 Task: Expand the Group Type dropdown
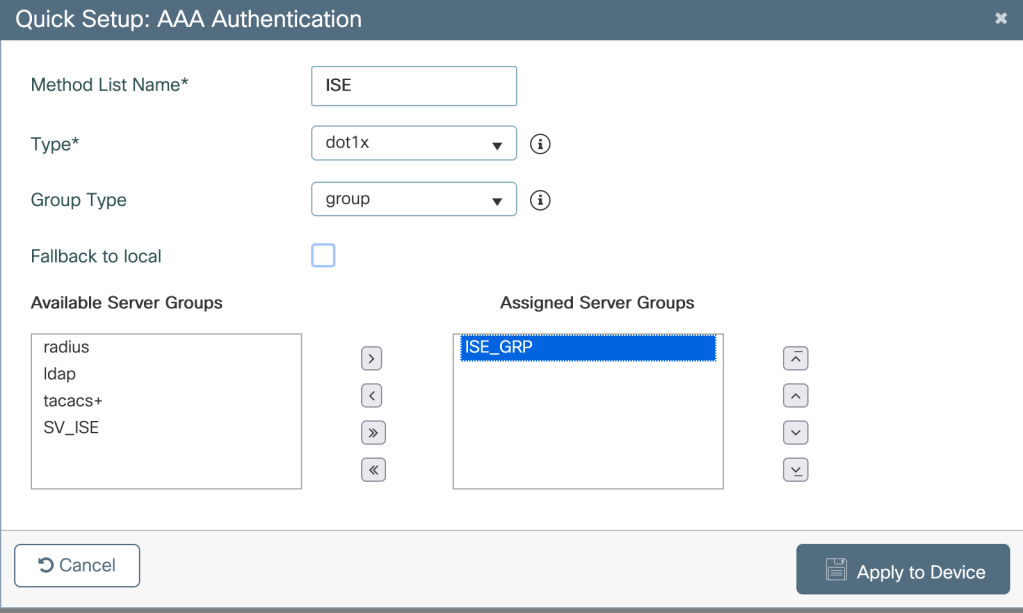click(413, 199)
